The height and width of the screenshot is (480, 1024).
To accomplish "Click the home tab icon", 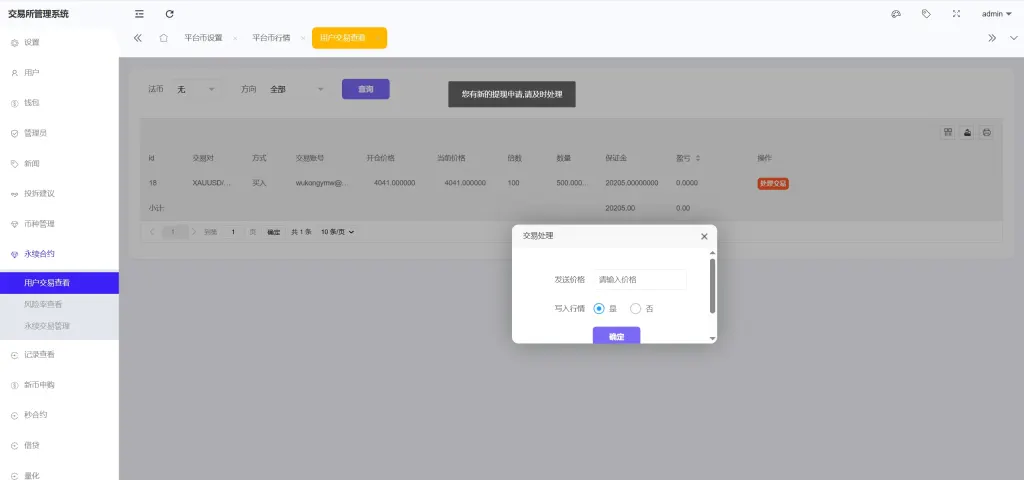I will pyautogui.click(x=164, y=38).
